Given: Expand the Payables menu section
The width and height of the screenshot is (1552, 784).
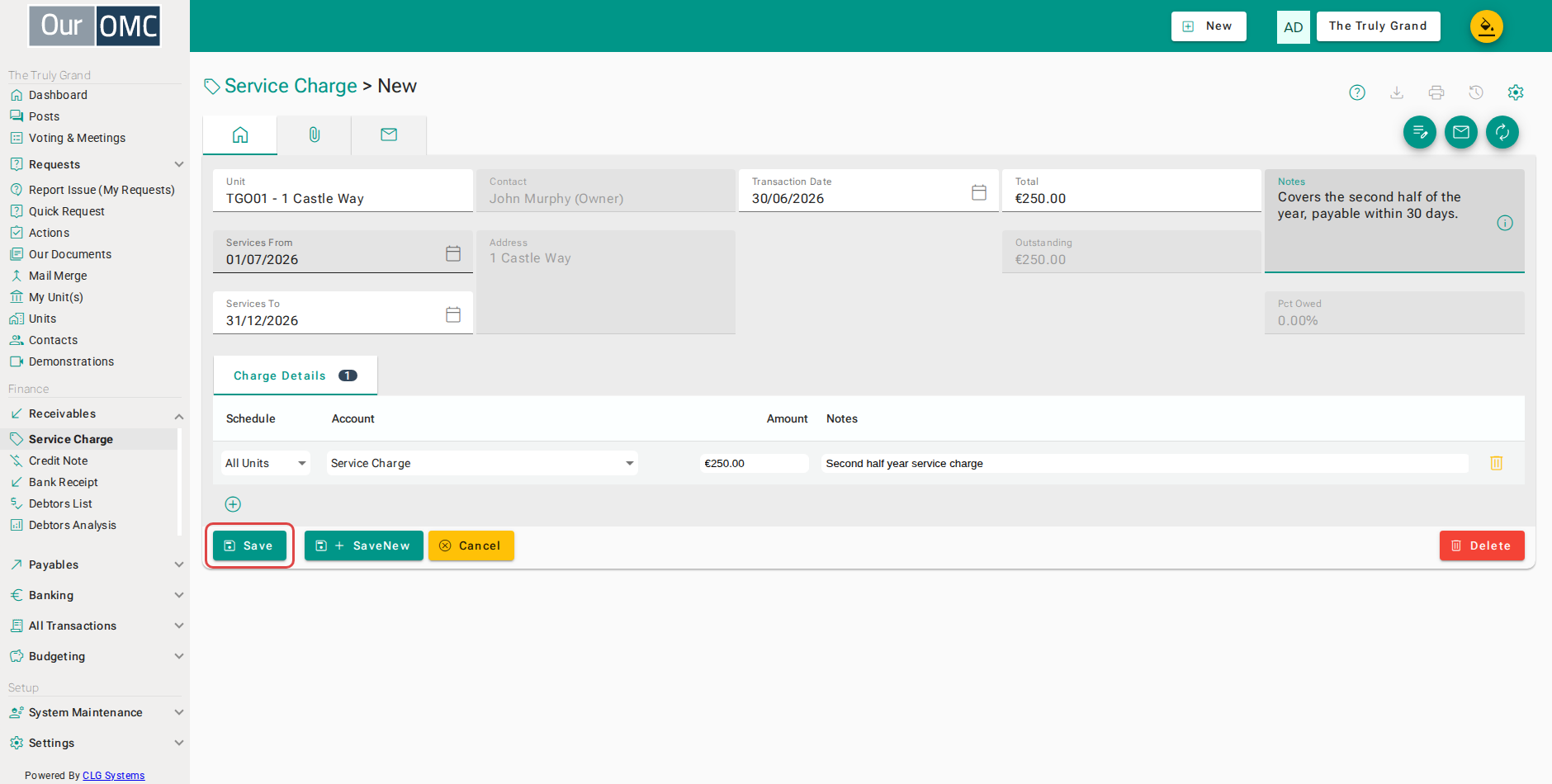Looking at the screenshot, I should (95, 564).
